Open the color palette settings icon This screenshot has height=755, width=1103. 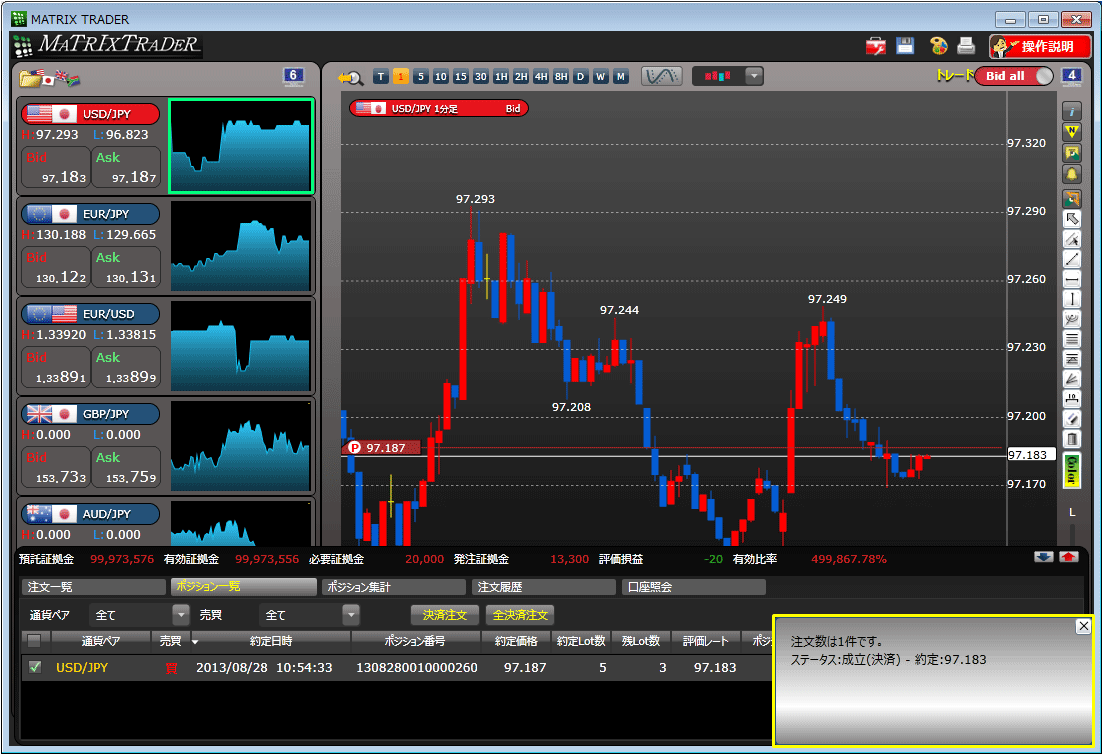938,46
